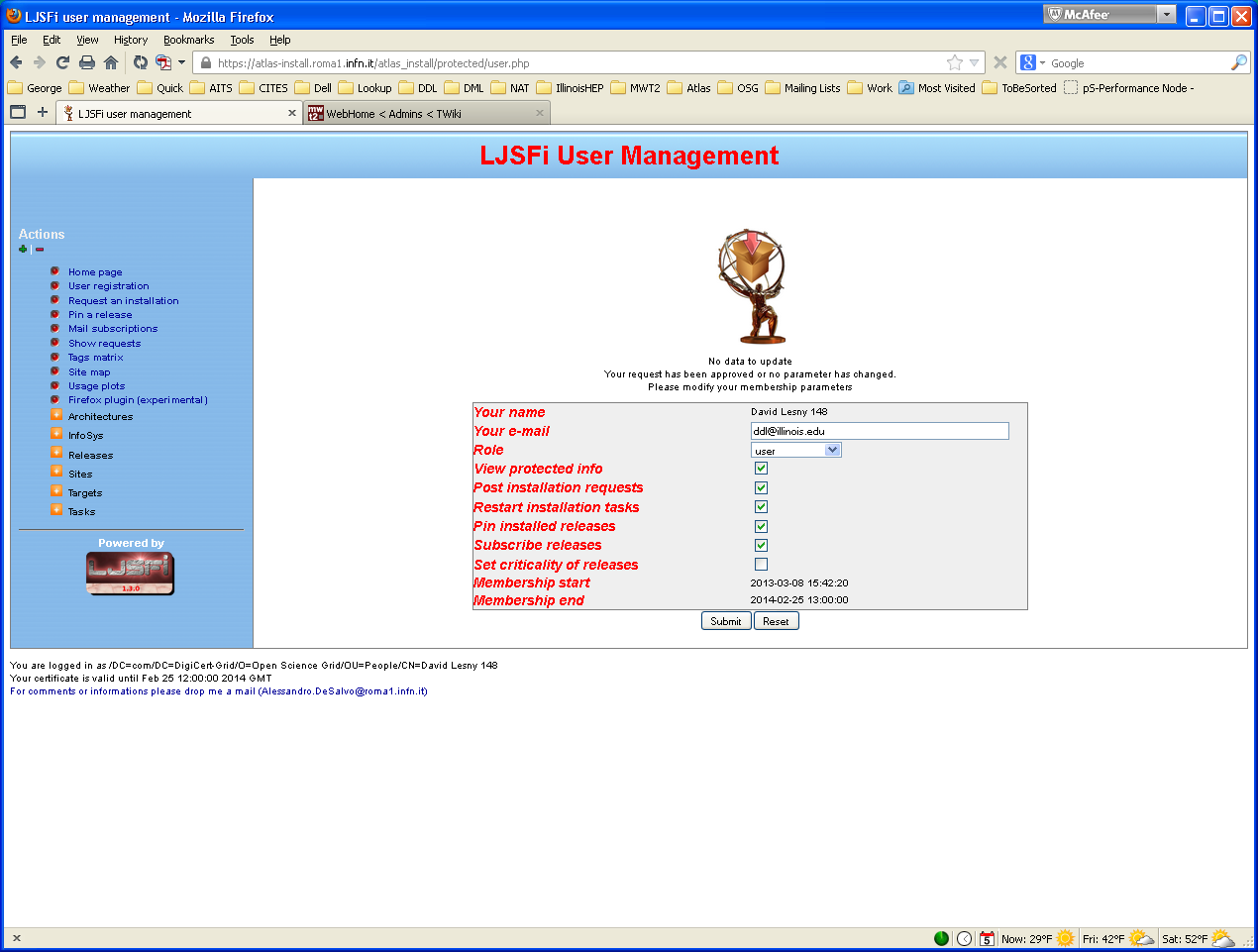Open the Role dropdown showing 'user'

coord(832,450)
